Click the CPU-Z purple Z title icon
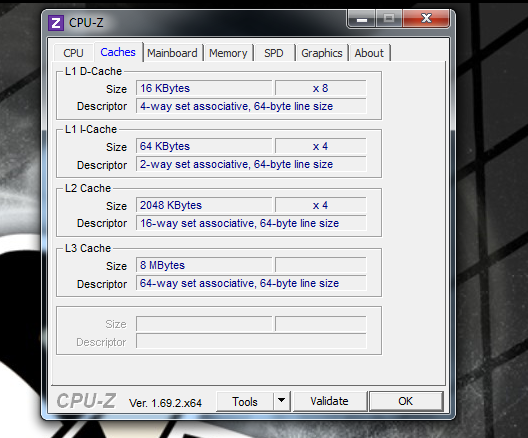 (x=56, y=23)
